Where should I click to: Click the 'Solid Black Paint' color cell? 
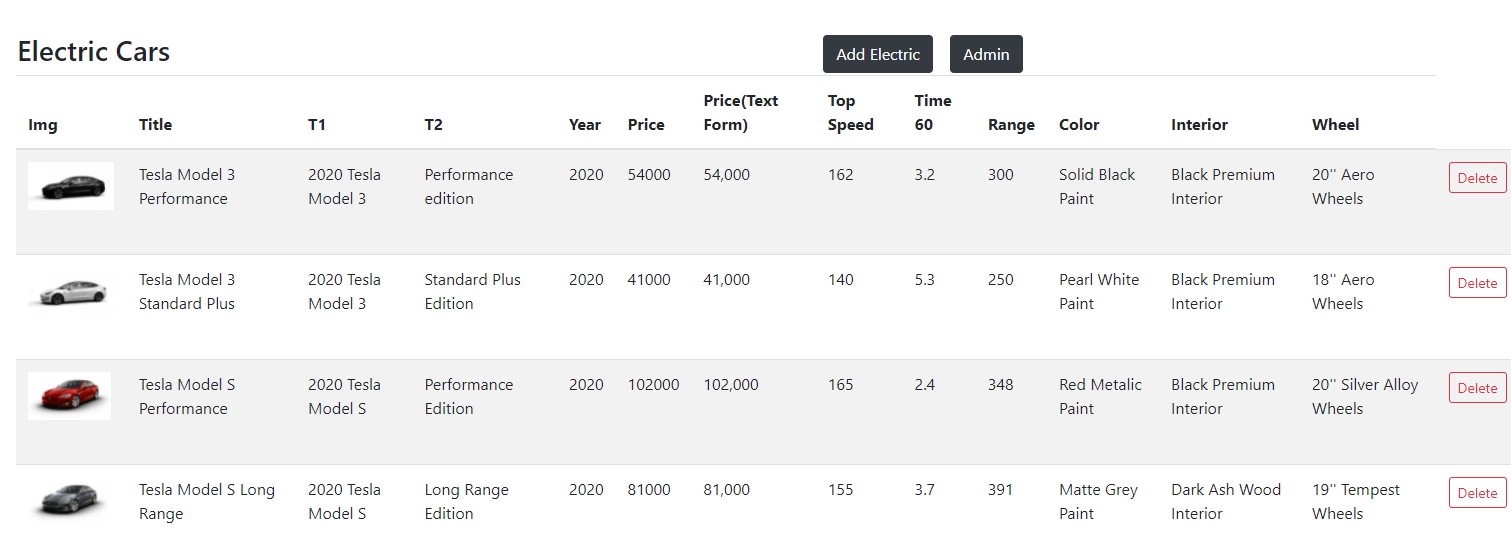1097,186
